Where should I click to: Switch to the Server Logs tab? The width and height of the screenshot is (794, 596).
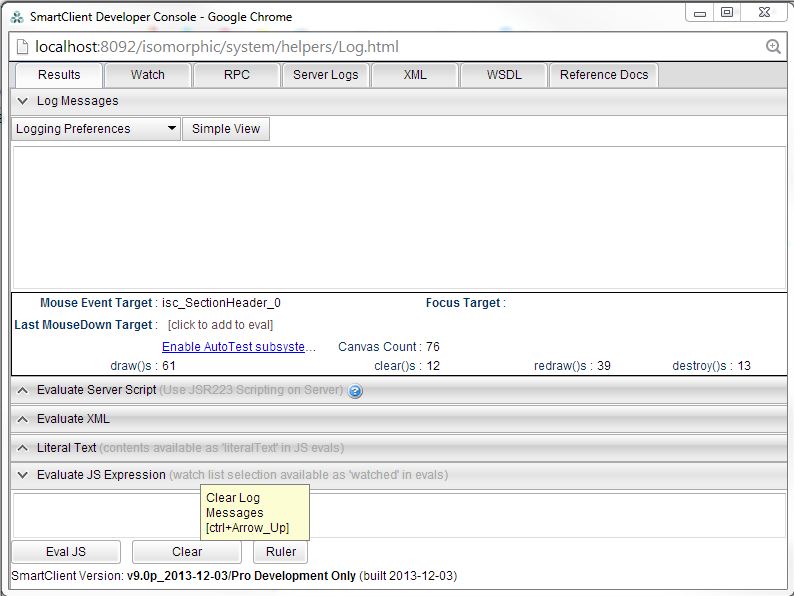tap(325, 75)
